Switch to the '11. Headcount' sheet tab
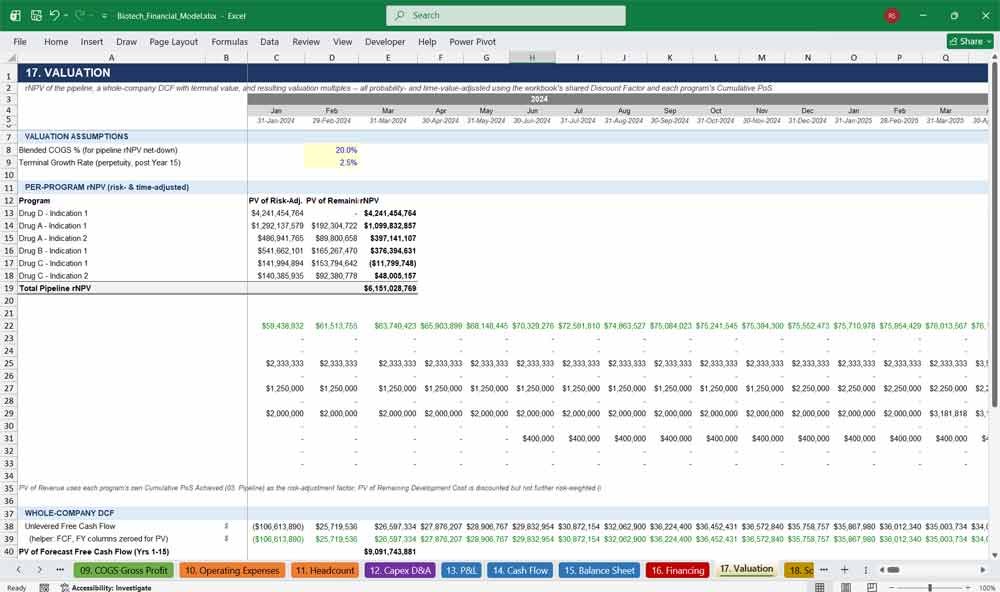1000x592 pixels. (325, 570)
